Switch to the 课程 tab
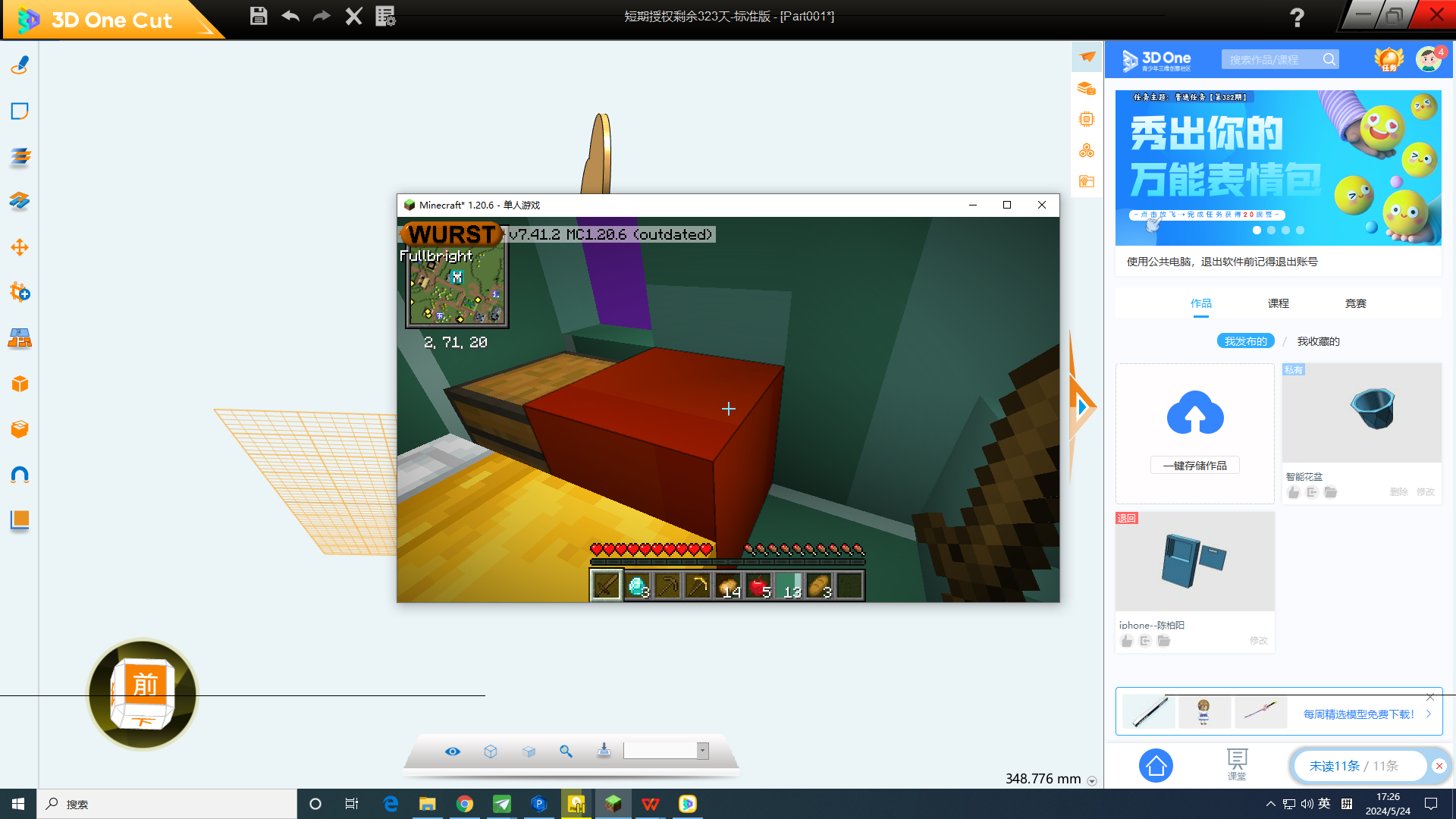Image resolution: width=1456 pixels, height=819 pixels. pyautogui.click(x=1278, y=303)
